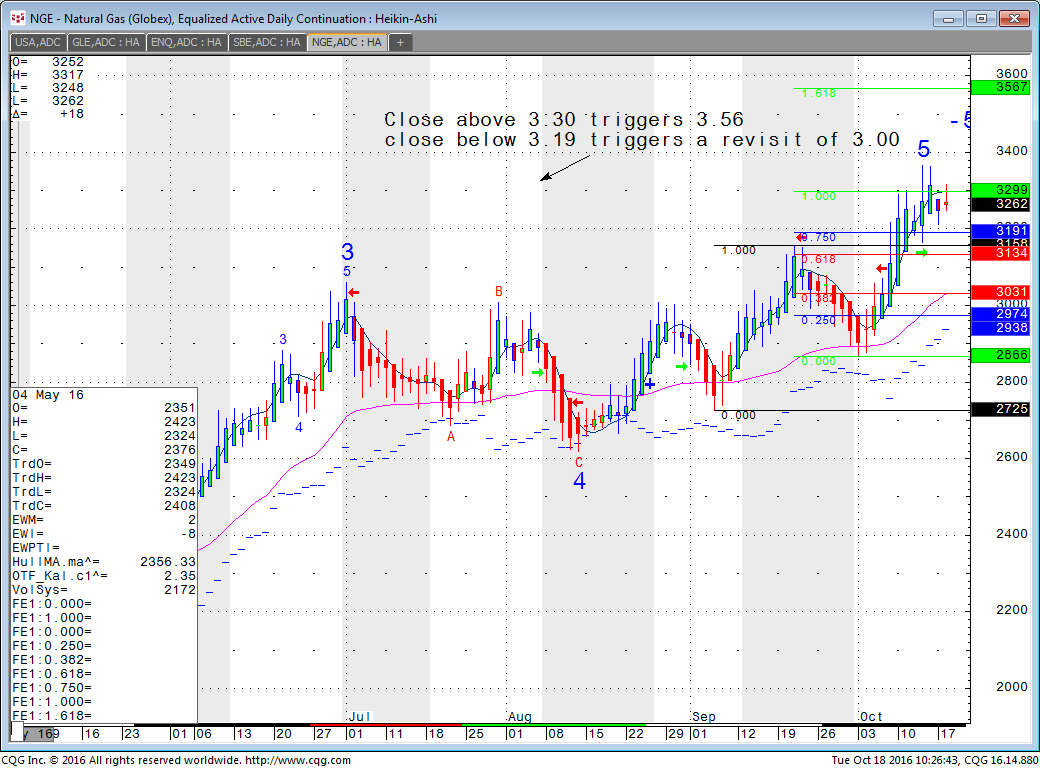This screenshot has width=1040, height=768.
Task: Click the green 2866 price label
Action: (1000, 355)
